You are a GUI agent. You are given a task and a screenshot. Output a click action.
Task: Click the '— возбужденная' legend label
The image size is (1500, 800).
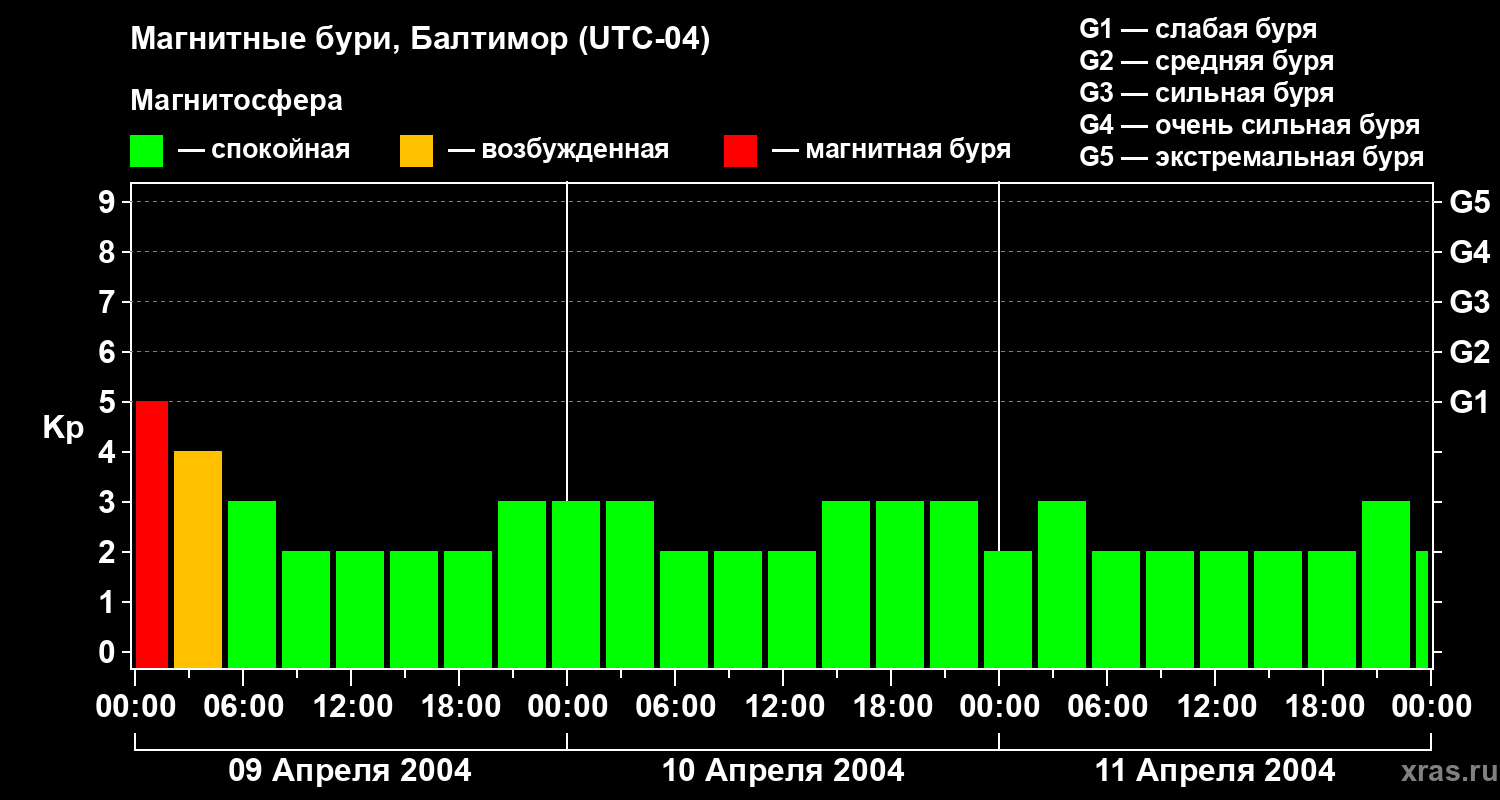pos(558,150)
